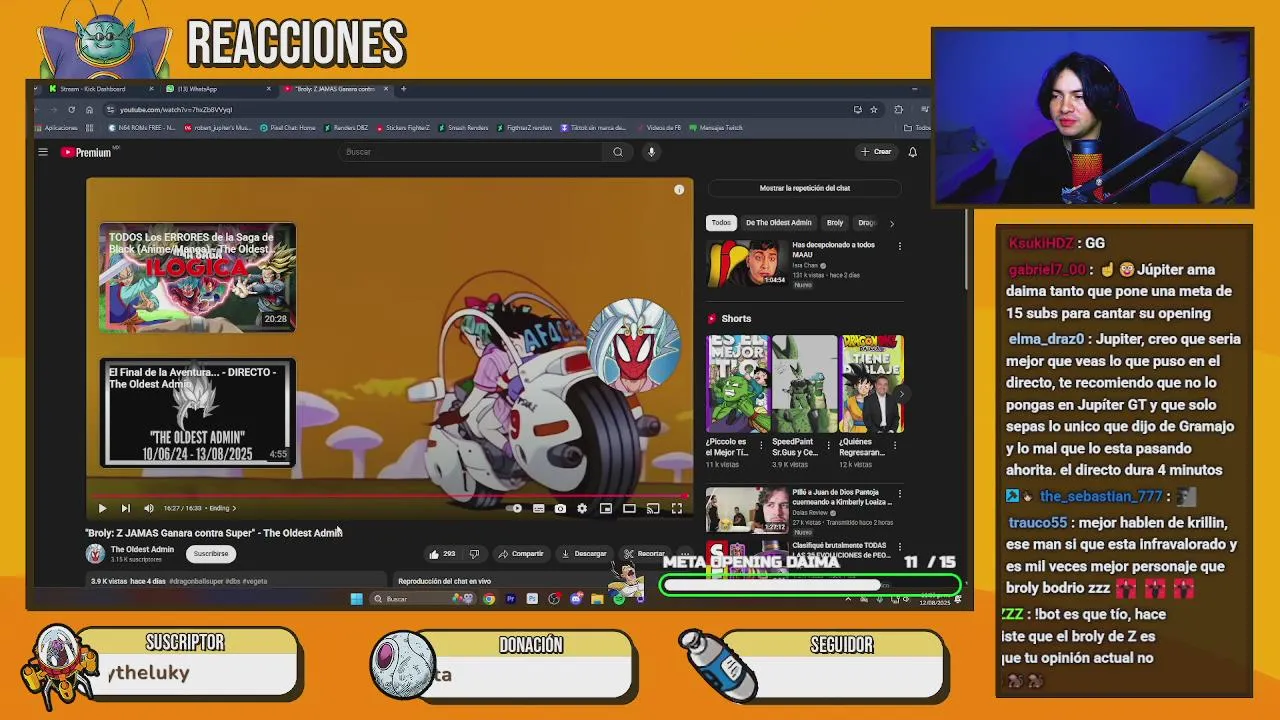Select the Broly filter chip

tap(835, 223)
